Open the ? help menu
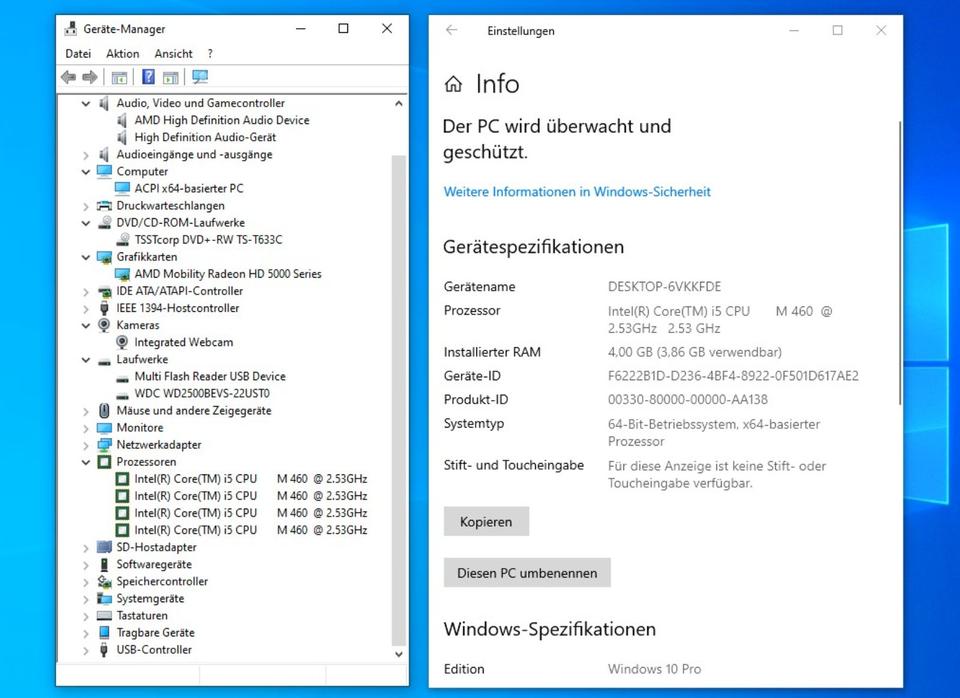Screen dimensions: 960x698 point(210,54)
